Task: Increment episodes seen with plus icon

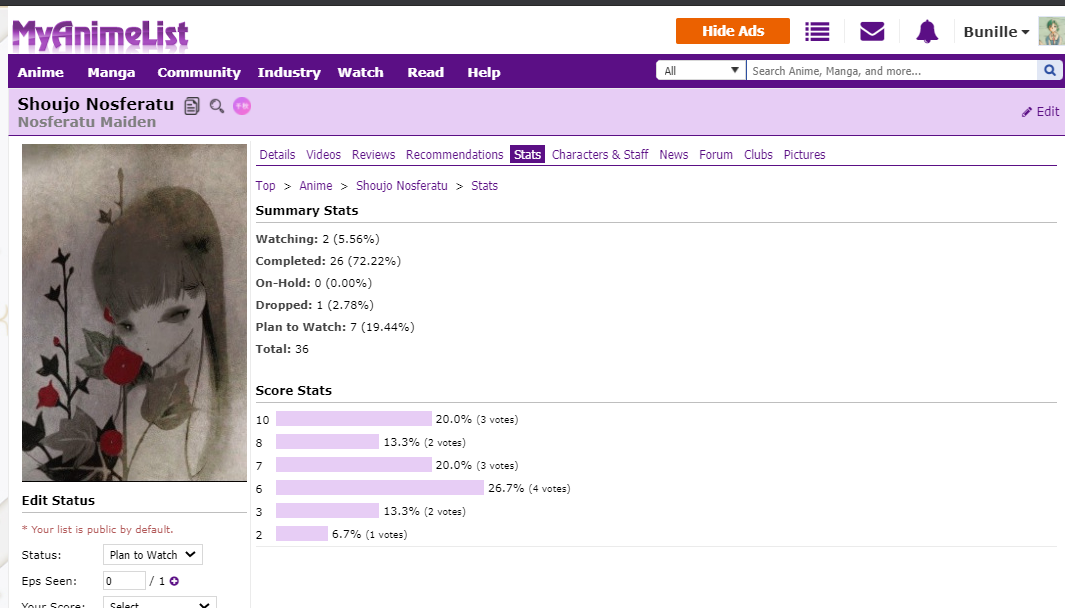Action: coord(174,581)
